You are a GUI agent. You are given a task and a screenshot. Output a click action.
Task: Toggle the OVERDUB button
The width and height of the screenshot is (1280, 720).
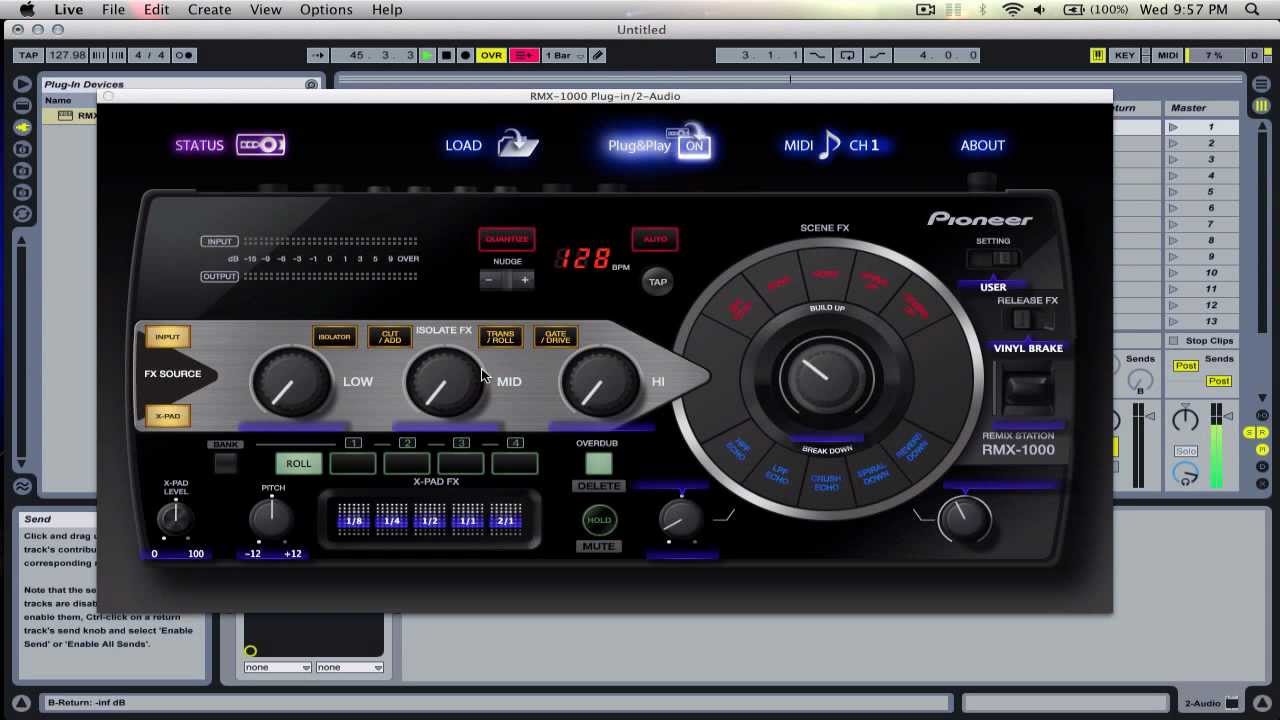597,463
